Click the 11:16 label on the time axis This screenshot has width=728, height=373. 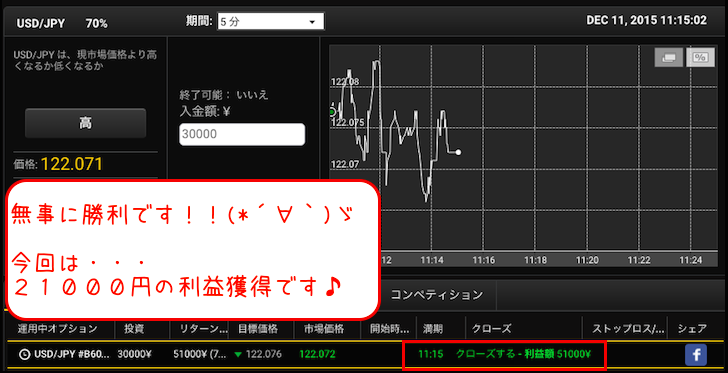(484, 261)
